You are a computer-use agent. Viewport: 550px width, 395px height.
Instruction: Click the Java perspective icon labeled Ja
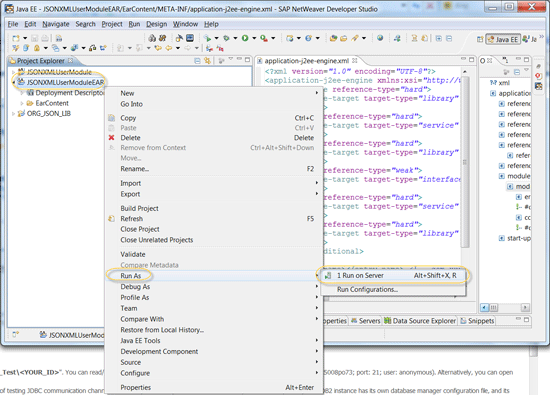(x=530, y=39)
